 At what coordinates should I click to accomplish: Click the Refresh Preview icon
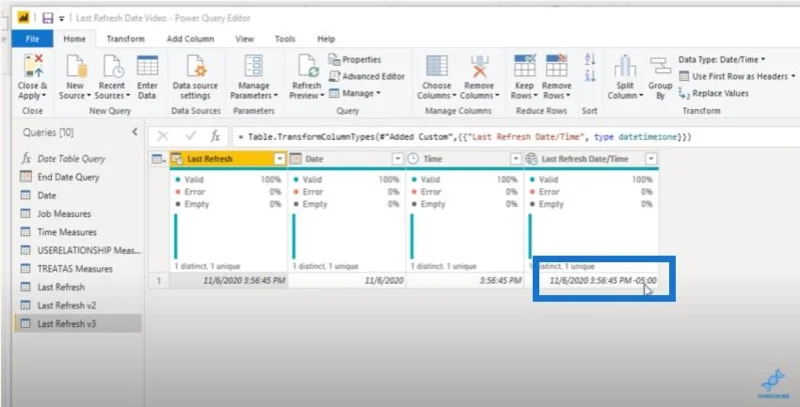[307, 66]
